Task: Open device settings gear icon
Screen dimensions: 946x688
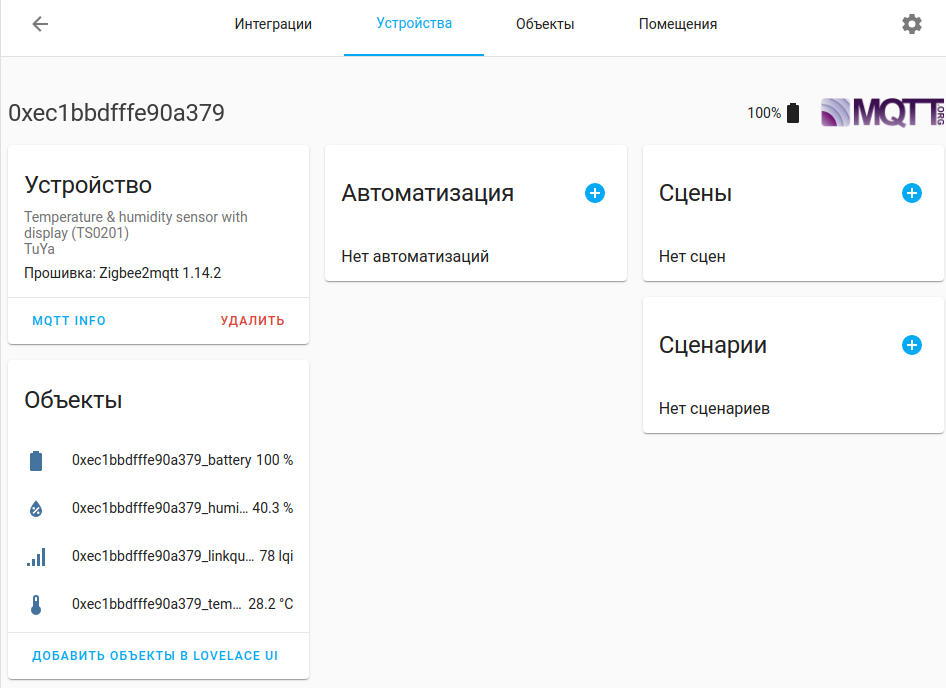Action: point(911,24)
